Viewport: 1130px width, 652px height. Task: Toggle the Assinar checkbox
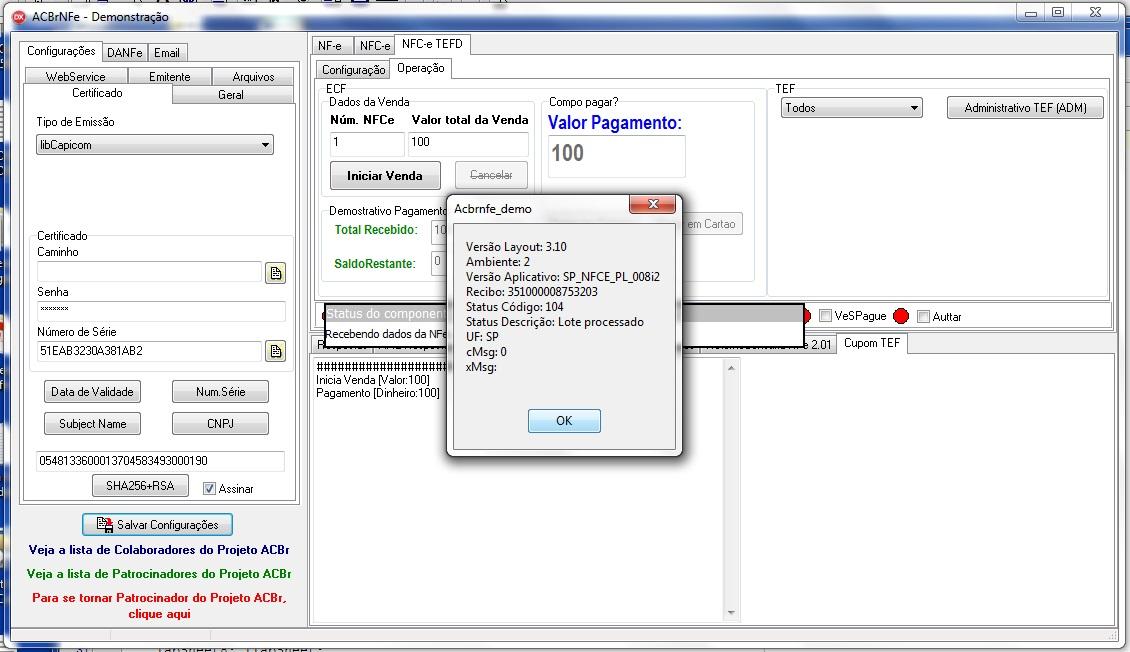pyautogui.click(x=209, y=488)
